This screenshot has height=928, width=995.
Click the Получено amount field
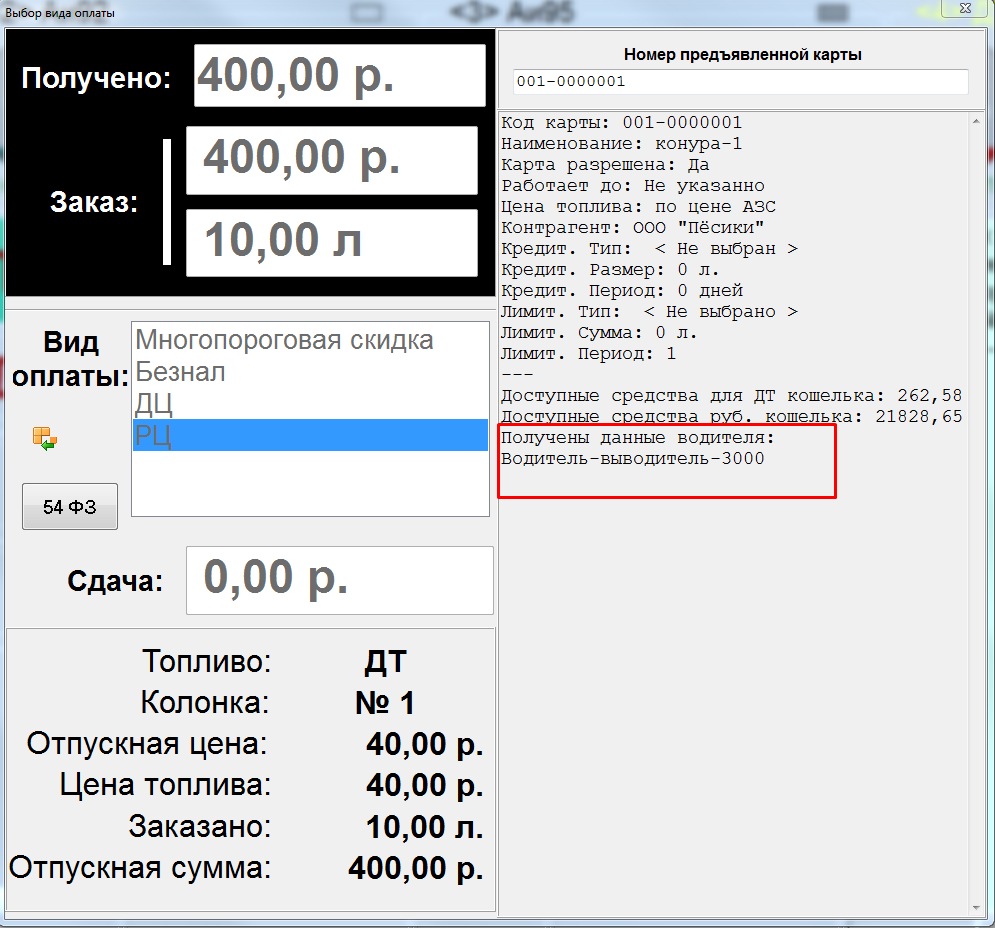click(x=339, y=76)
